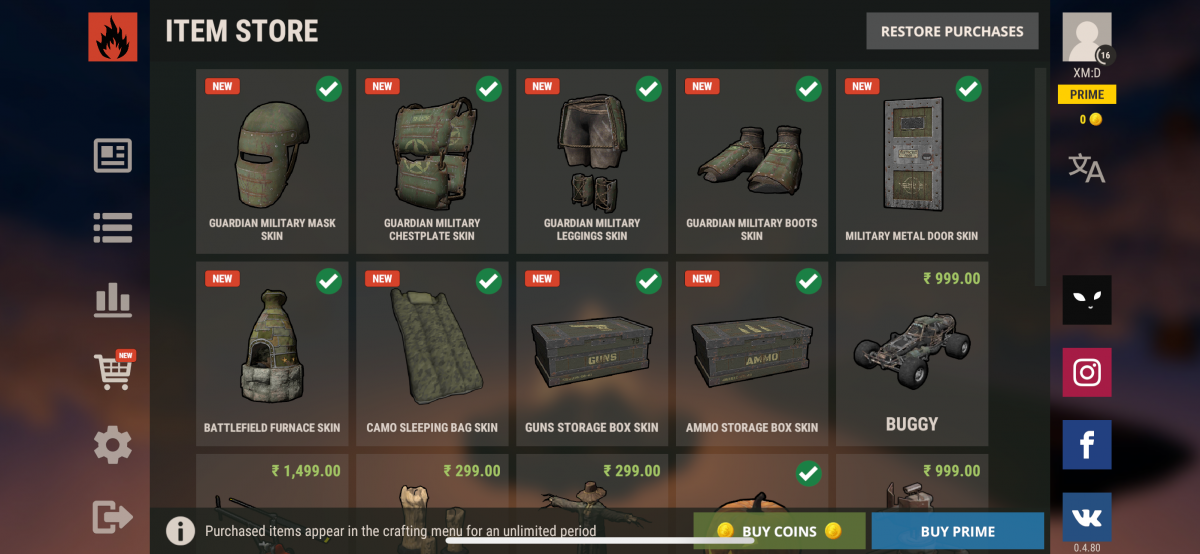This screenshot has height=554, width=1200.
Task: Select the Guardian Military Mask Skin tile
Action: click(272, 161)
